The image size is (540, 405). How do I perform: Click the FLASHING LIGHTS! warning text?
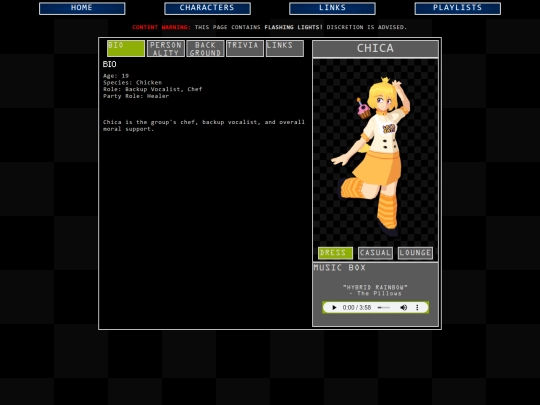[293, 27]
